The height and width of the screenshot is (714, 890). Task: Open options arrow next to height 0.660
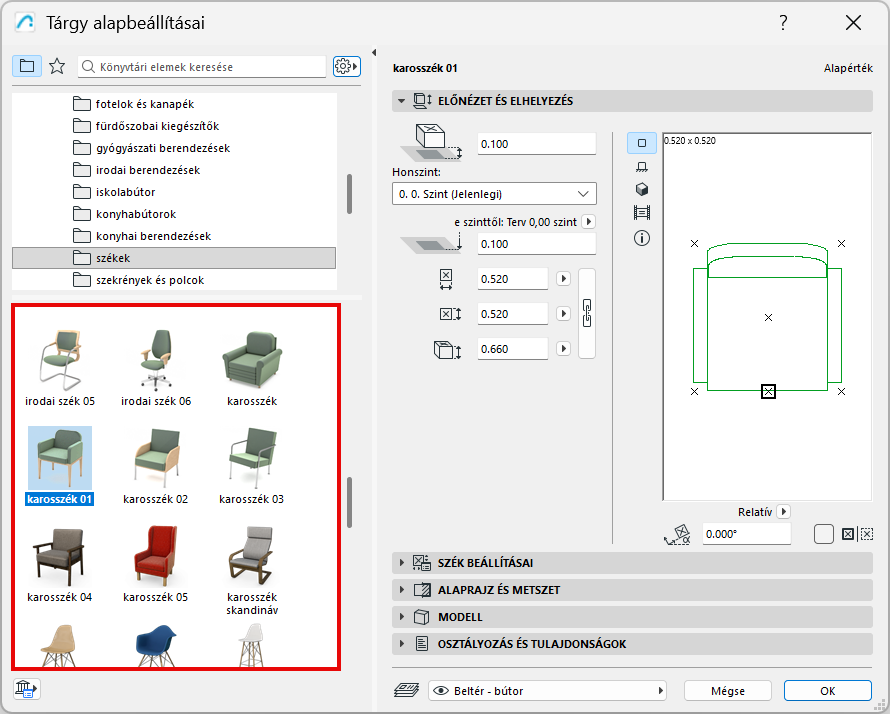click(x=563, y=348)
